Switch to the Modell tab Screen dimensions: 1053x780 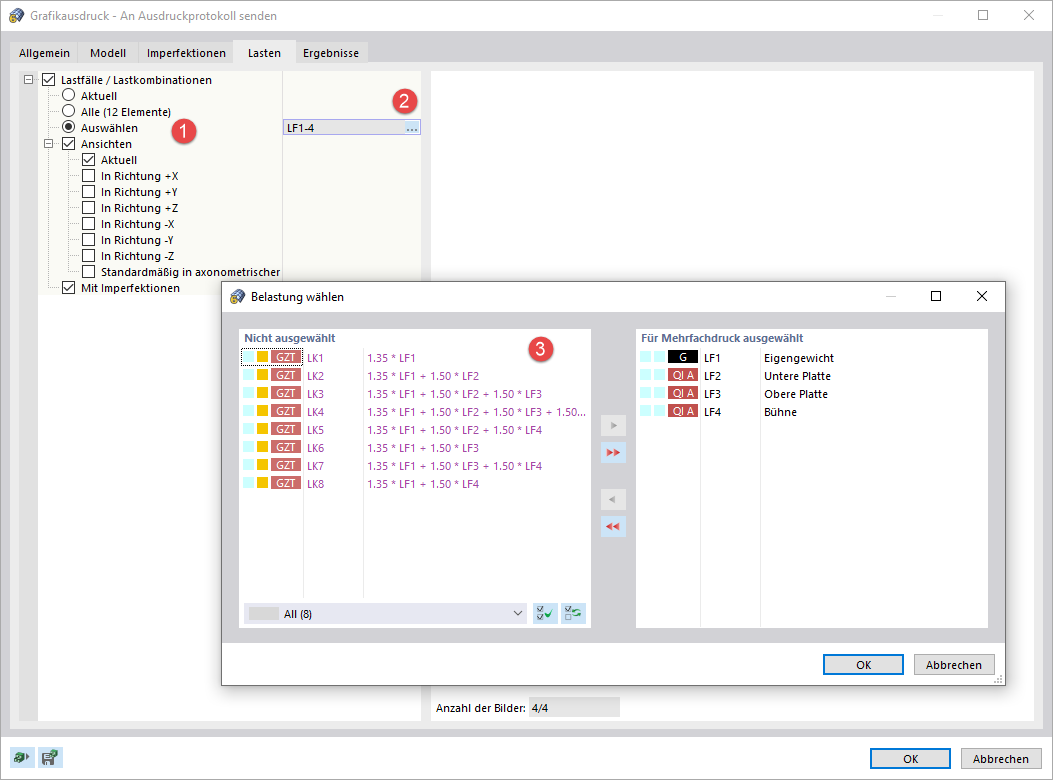[x=108, y=52]
